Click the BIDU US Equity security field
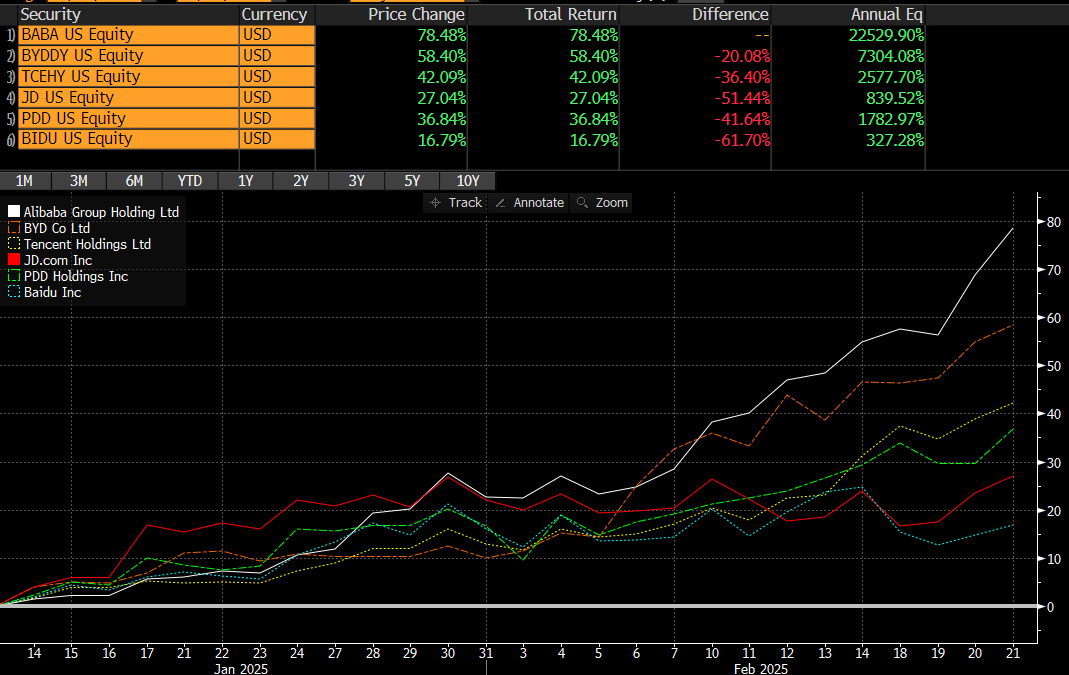Screen dimensions: 1069x675 128,139
